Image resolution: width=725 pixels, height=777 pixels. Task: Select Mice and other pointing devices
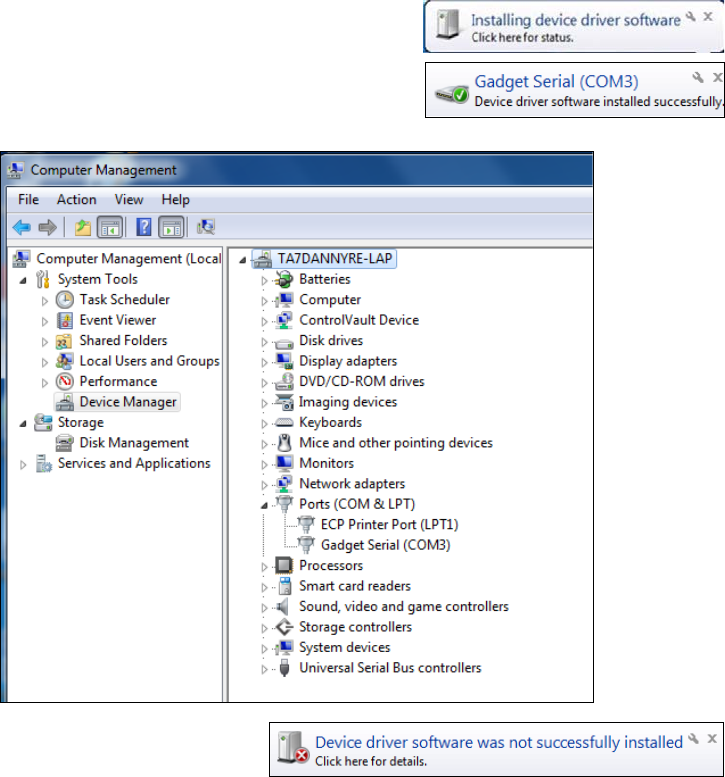coord(396,443)
